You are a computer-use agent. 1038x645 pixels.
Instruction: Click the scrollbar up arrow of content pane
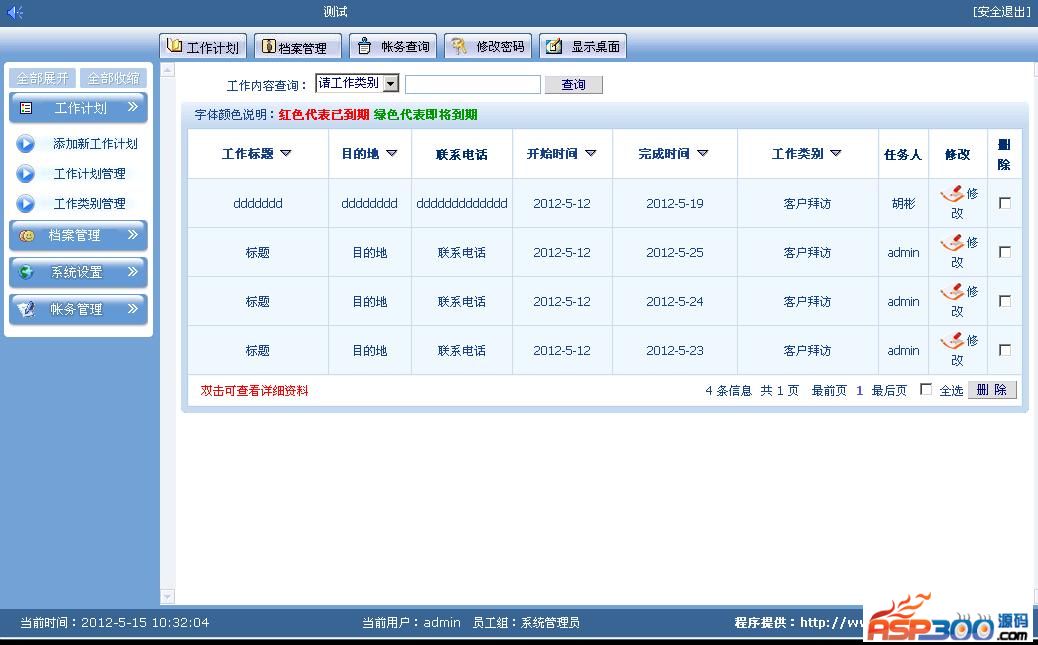(x=168, y=70)
